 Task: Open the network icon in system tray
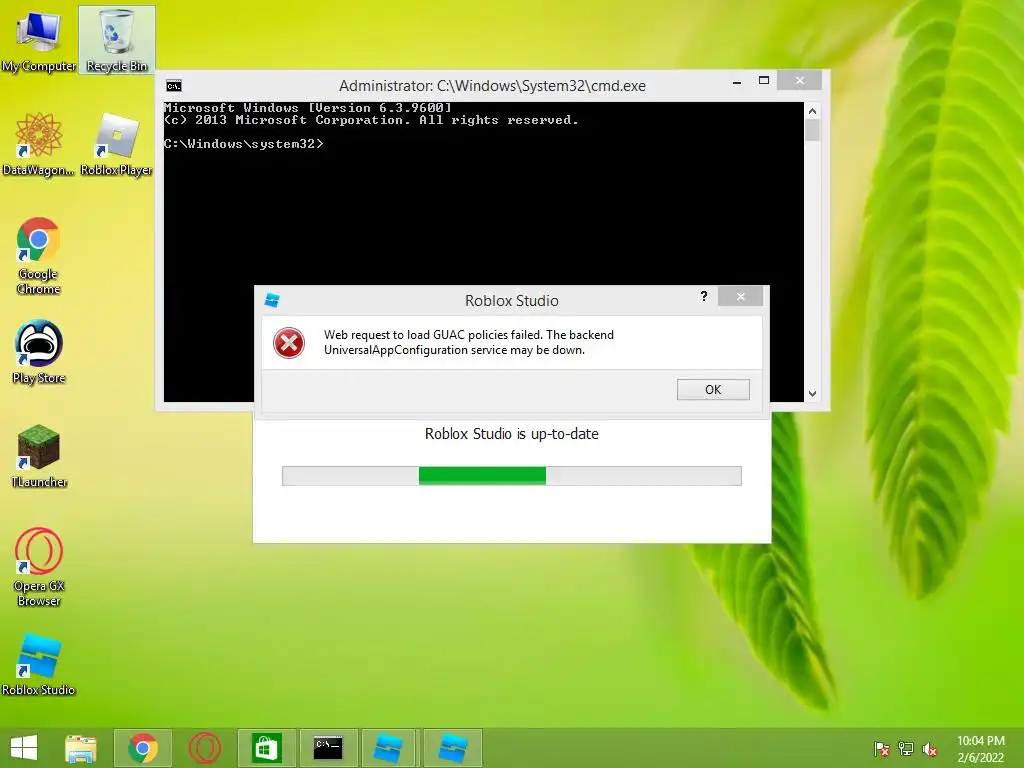[906, 749]
